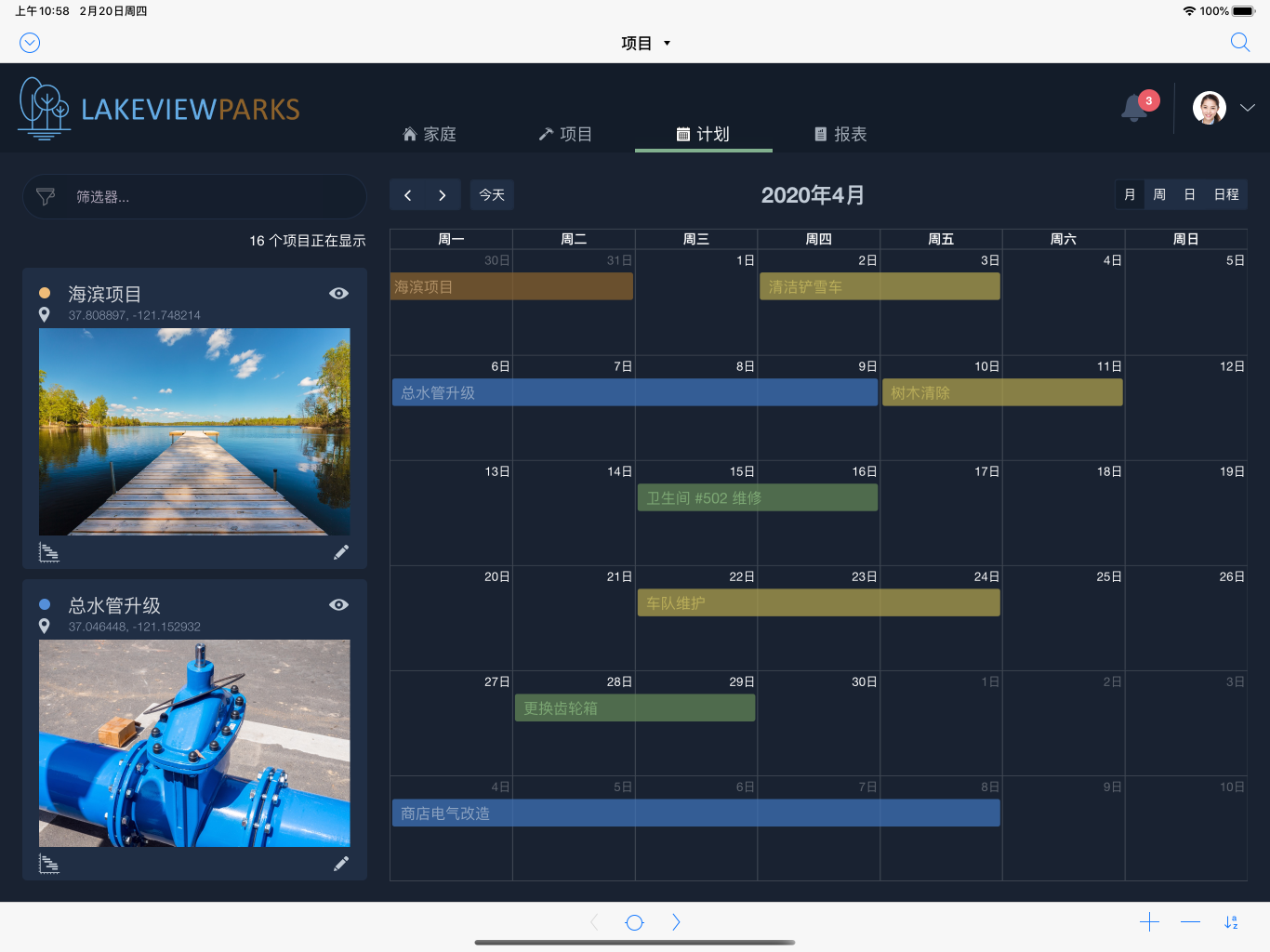Tap the search magnifier icon

1240,43
